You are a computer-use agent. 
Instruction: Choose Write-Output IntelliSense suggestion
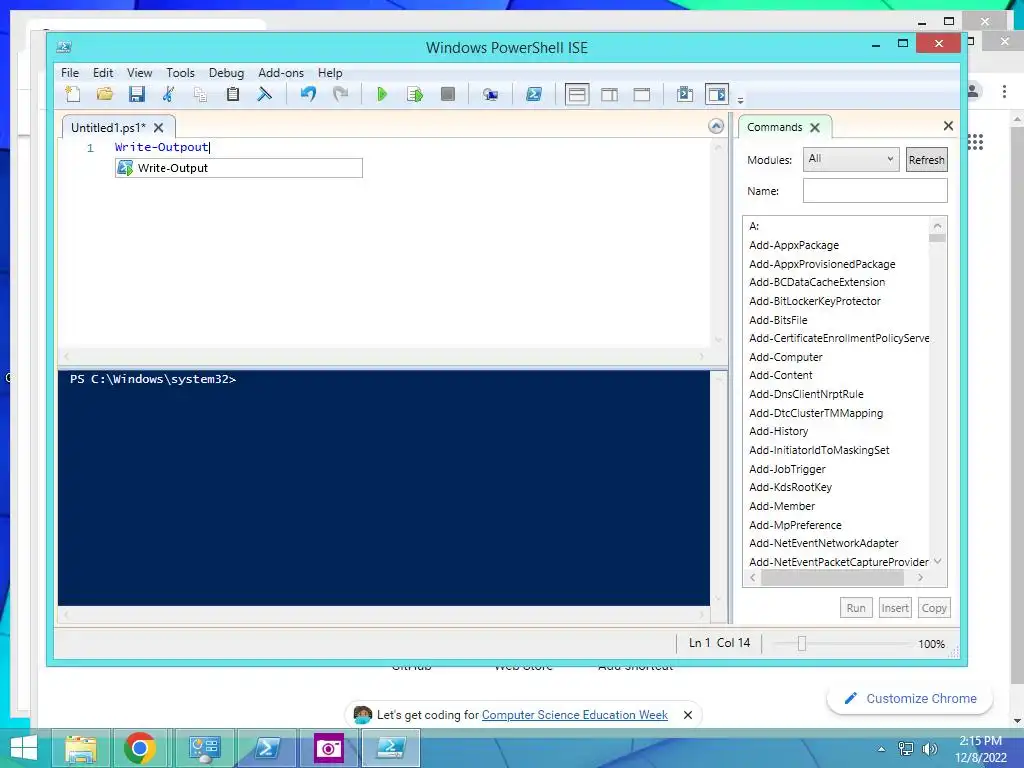pyautogui.click(x=238, y=168)
